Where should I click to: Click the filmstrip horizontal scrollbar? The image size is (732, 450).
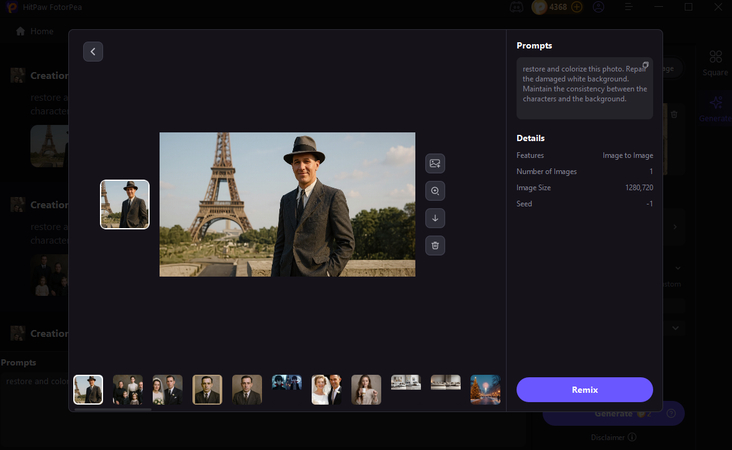point(113,410)
